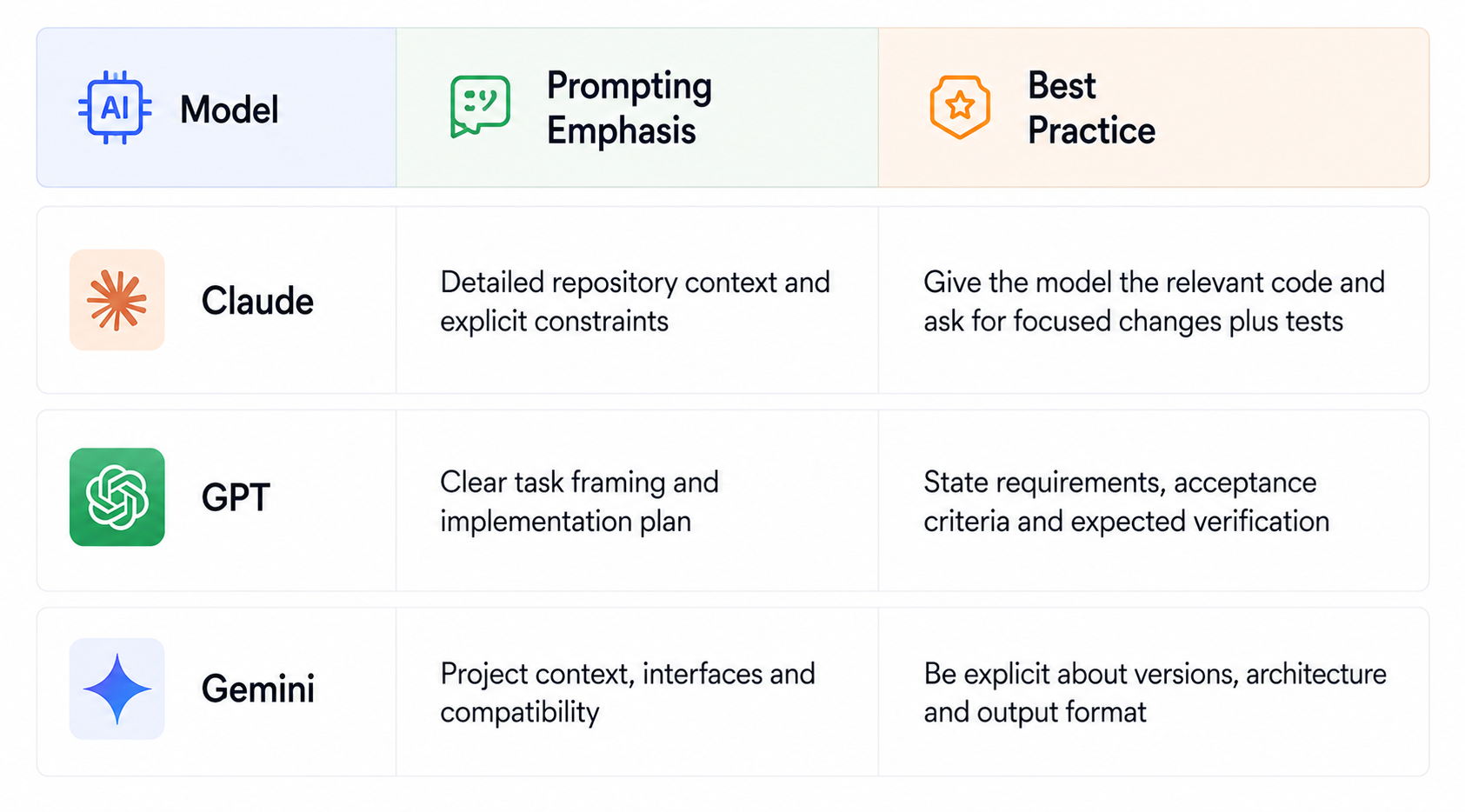Viewport: 1465px width, 812px height.
Task: Select the 'Be explicit about versions' cell
Action: point(1154,692)
